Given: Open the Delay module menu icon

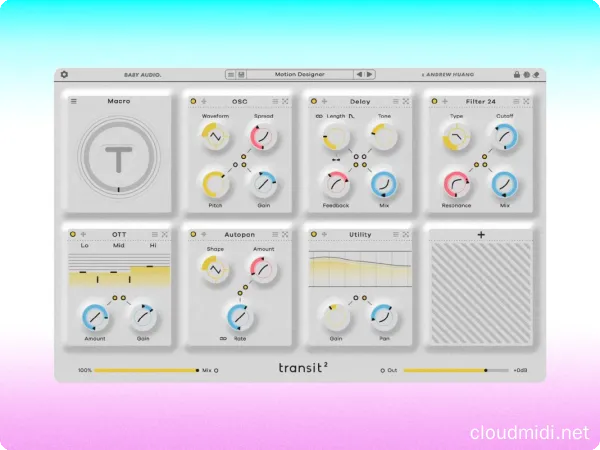Looking at the screenshot, I should tap(396, 101).
